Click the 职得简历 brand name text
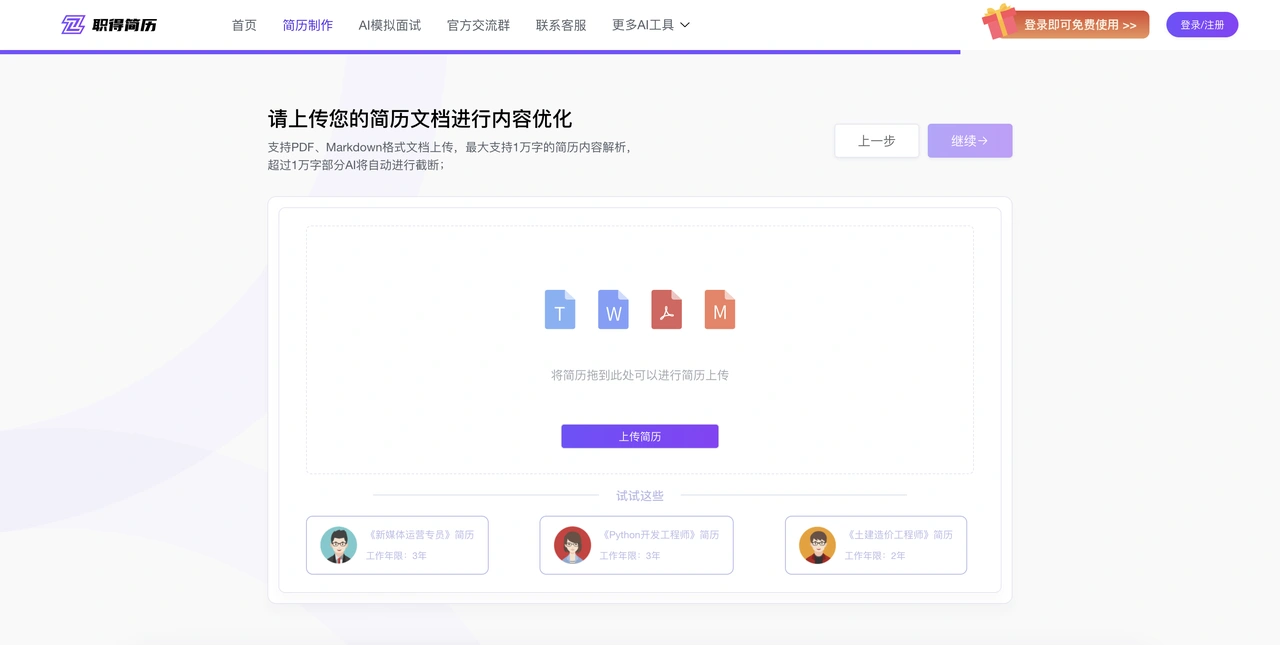1280x645 pixels. point(125,25)
